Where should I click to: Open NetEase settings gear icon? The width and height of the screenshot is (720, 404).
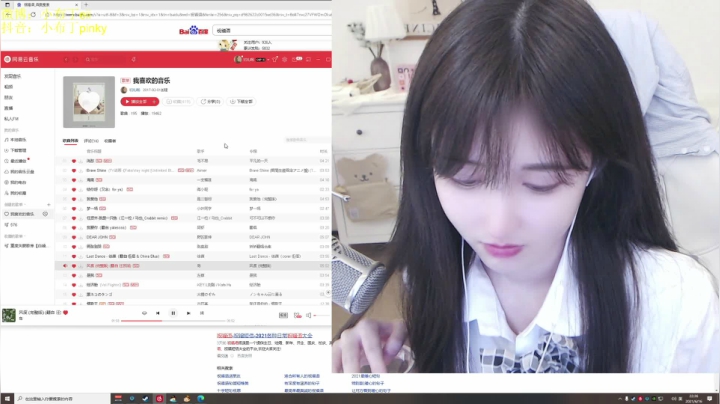point(285,59)
